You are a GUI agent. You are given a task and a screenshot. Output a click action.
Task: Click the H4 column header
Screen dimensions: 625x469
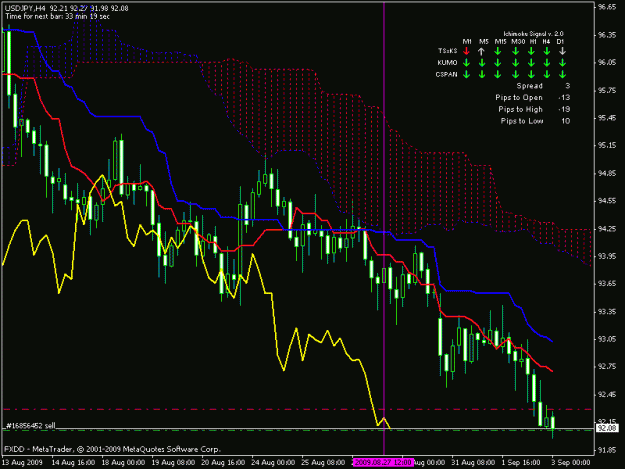tap(546, 41)
